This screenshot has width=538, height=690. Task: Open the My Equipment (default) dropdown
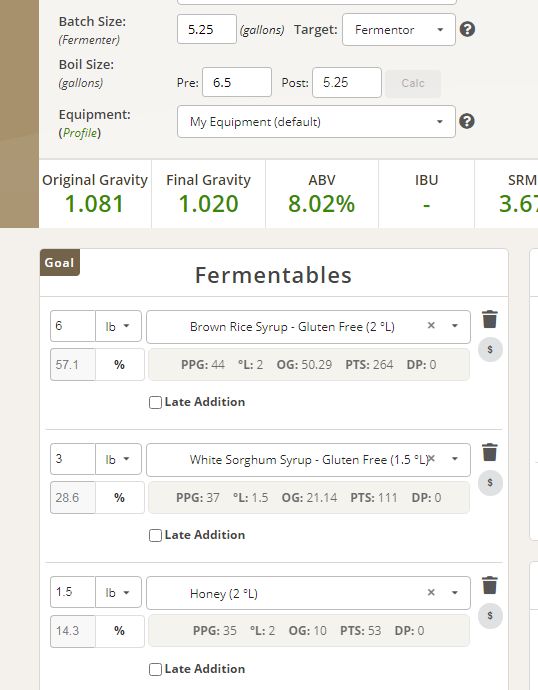click(316, 121)
